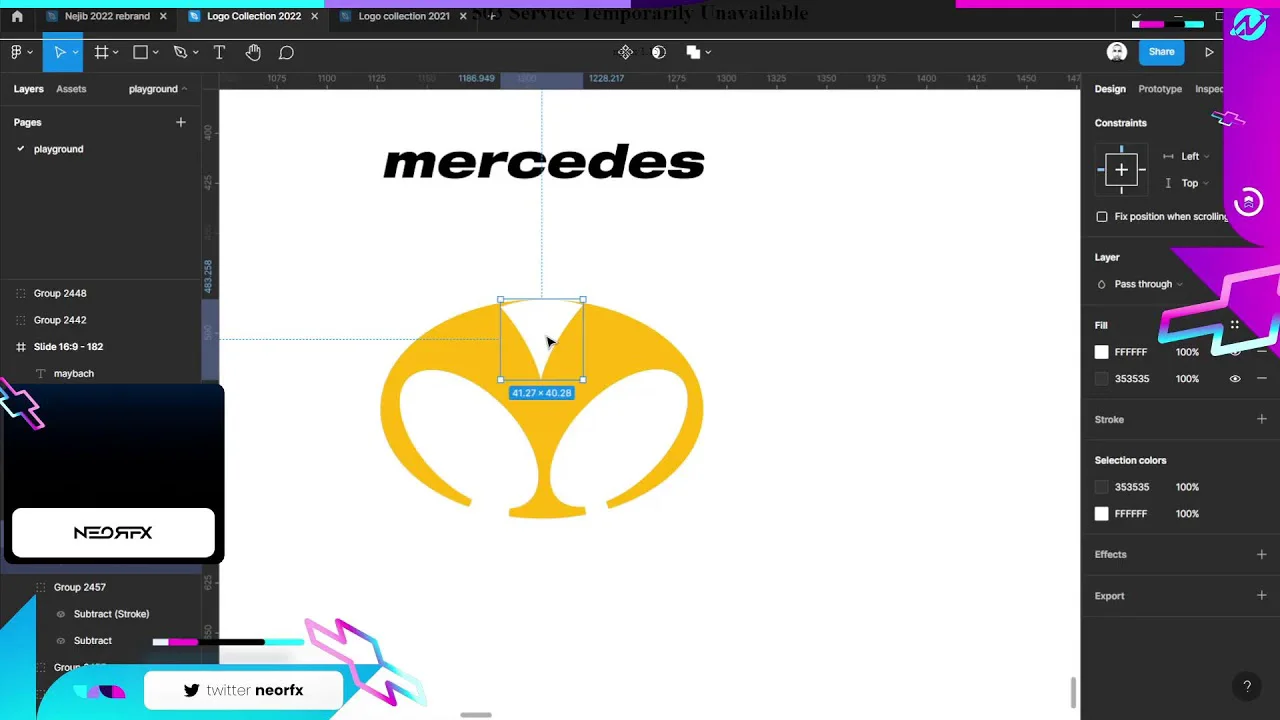
Task: Select the Subtract (Stroke) layer
Action: (x=111, y=614)
